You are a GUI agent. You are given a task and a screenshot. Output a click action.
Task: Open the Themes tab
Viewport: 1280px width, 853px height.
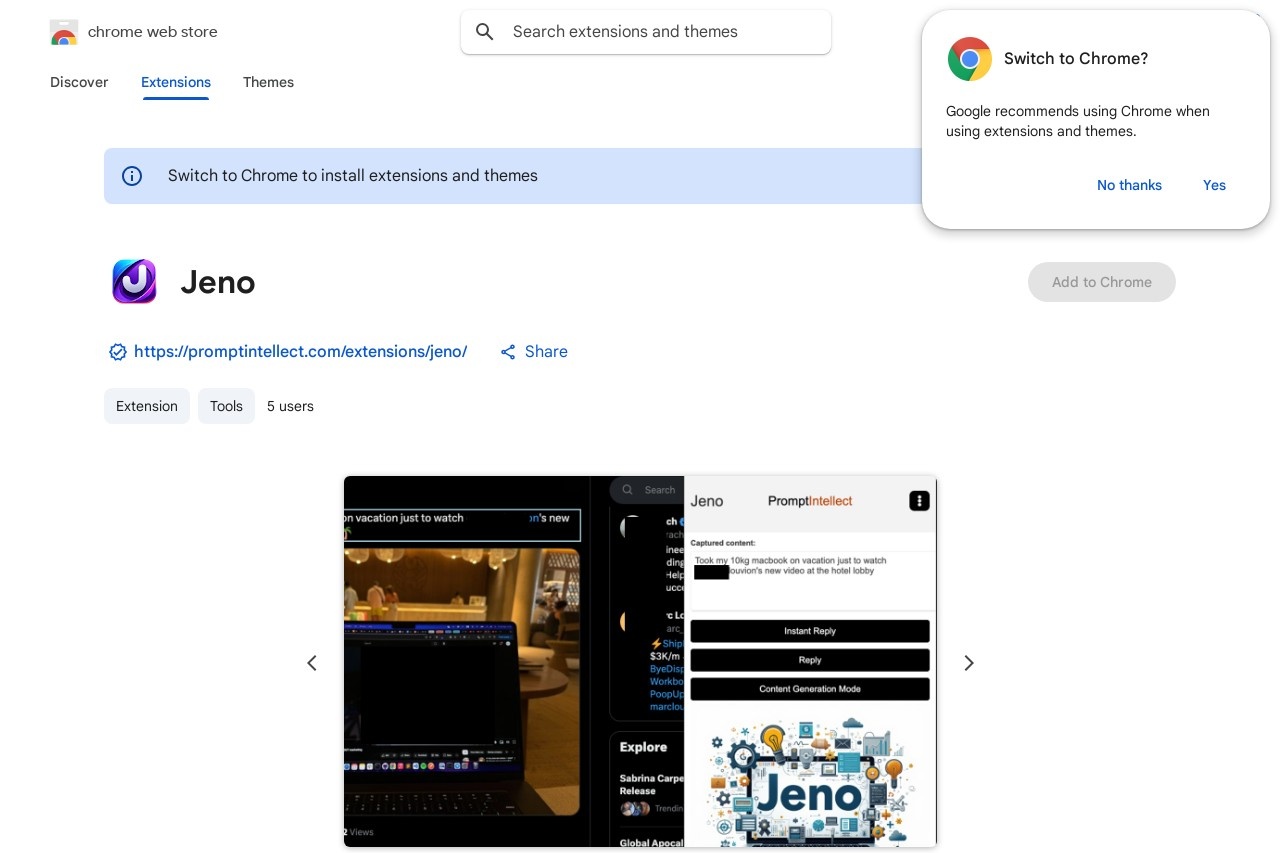coord(268,82)
